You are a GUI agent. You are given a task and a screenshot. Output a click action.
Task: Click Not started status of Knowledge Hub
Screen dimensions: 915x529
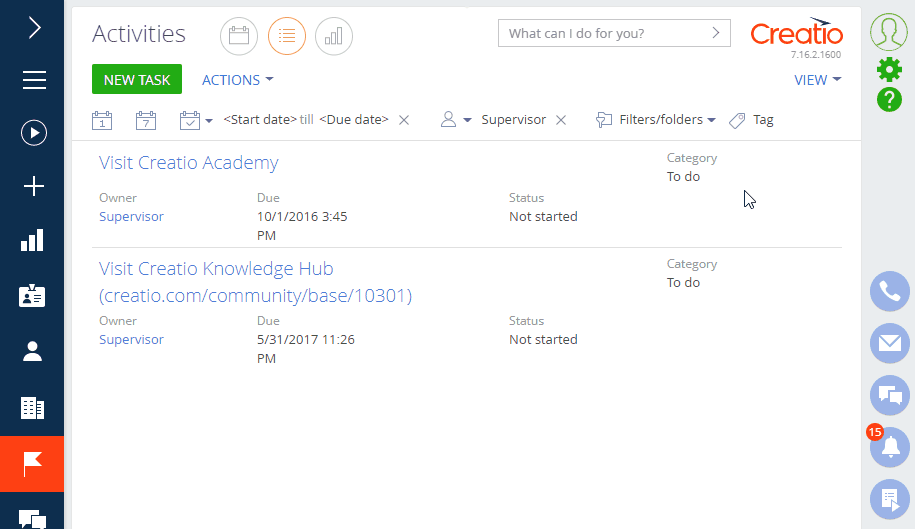[543, 339]
